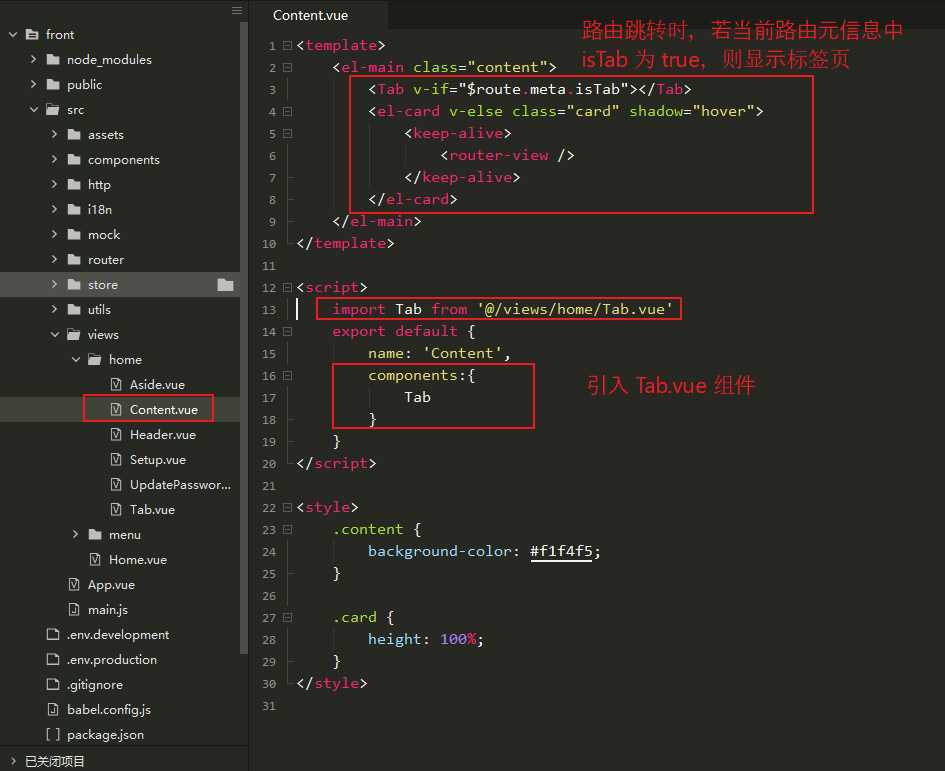Click the Setup.vue file icon
This screenshot has width=945, height=771.
pos(116,459)
